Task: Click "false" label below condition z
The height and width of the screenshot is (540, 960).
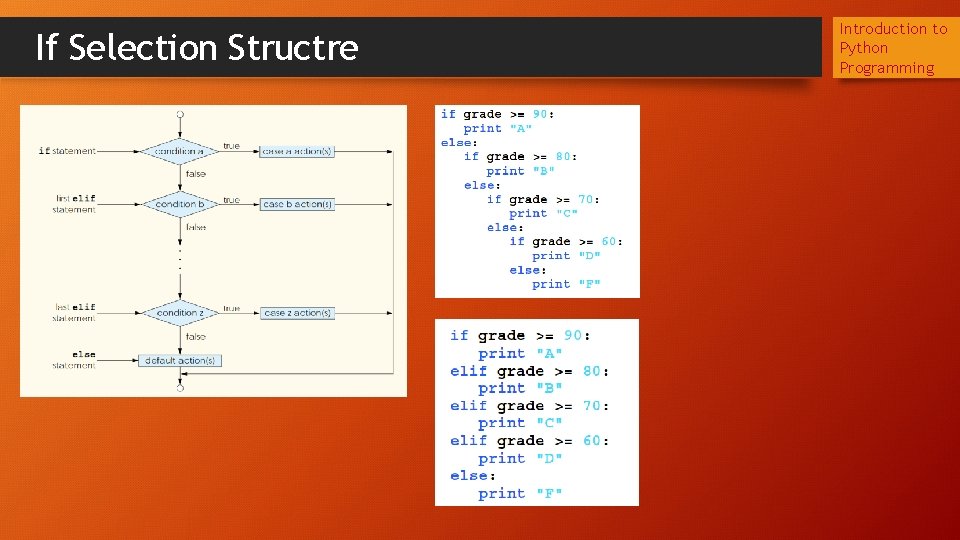Action: tap(196, 337)
